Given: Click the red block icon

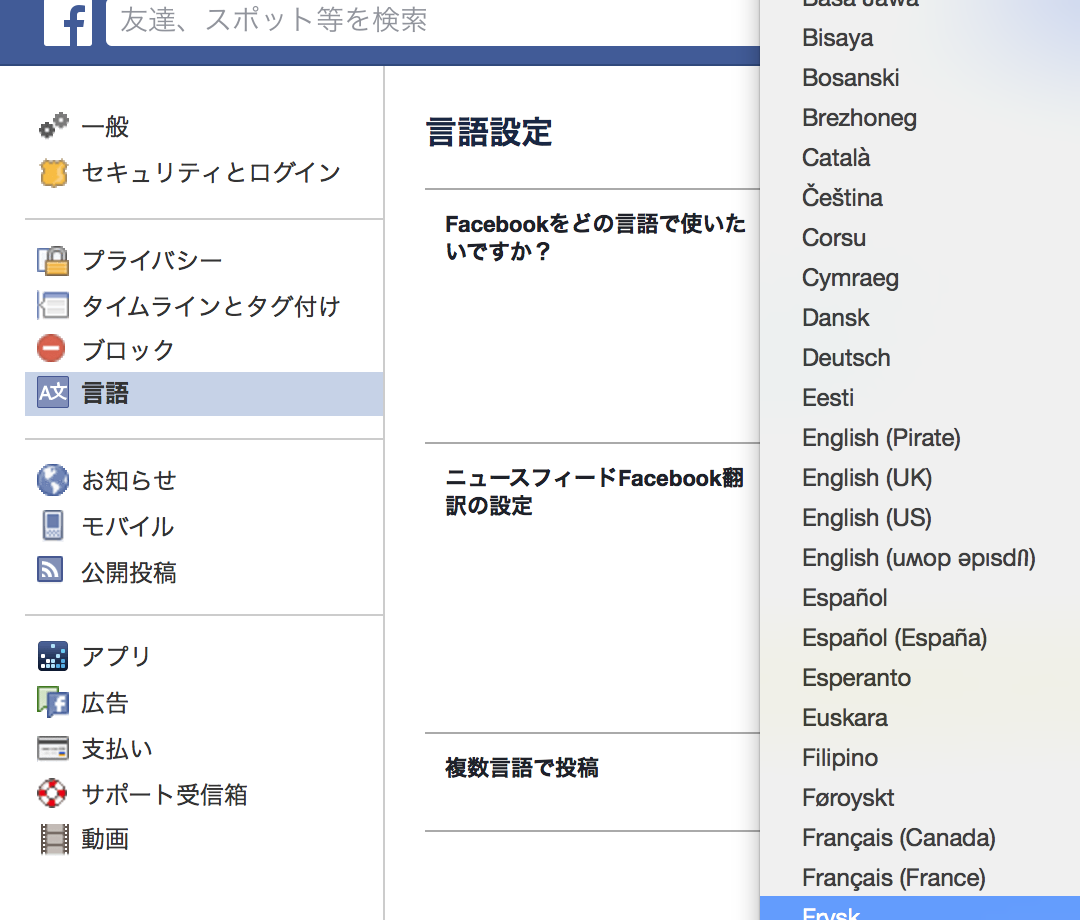Looking at the screenshot, I should click(x=52, y=348).
